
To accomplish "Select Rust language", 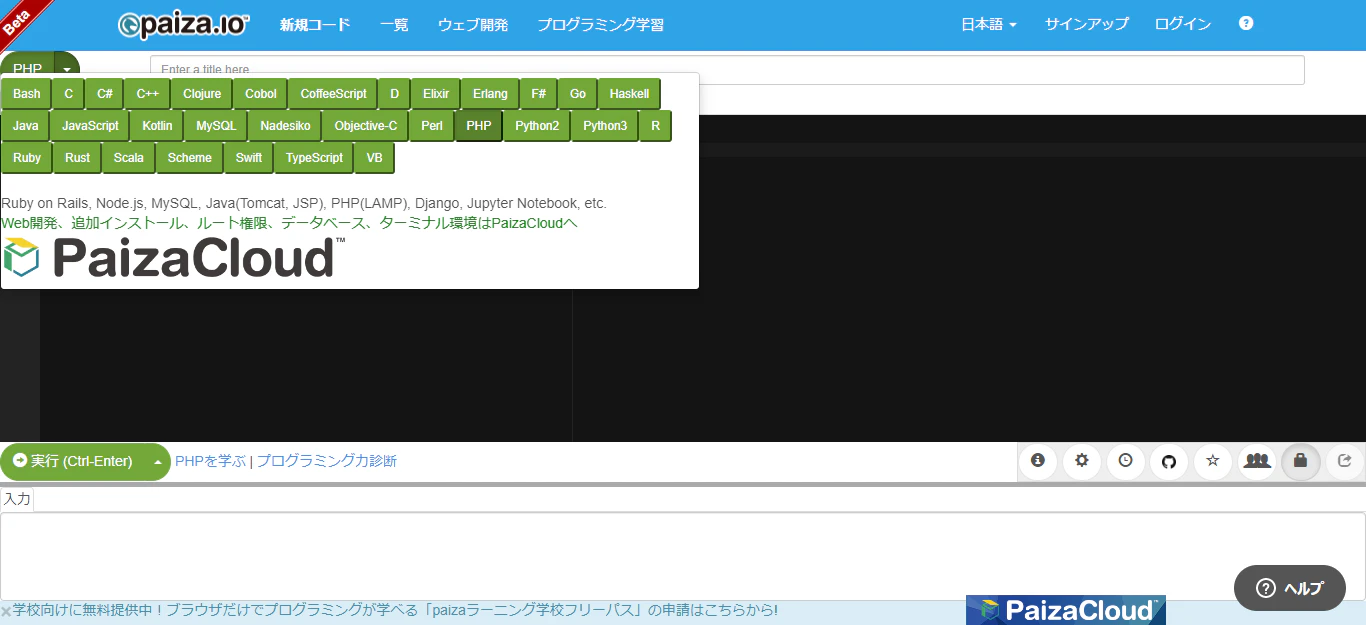I will tap(77, 158).
